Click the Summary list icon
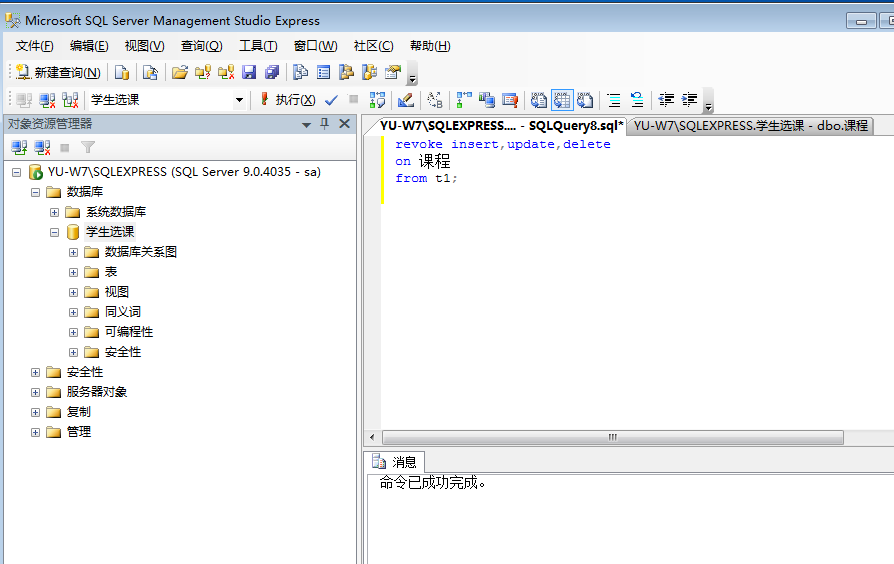 click(324, 72)
